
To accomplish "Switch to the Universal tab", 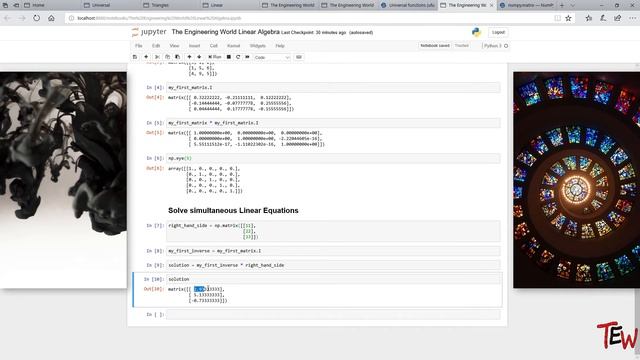I will (109, 5).
